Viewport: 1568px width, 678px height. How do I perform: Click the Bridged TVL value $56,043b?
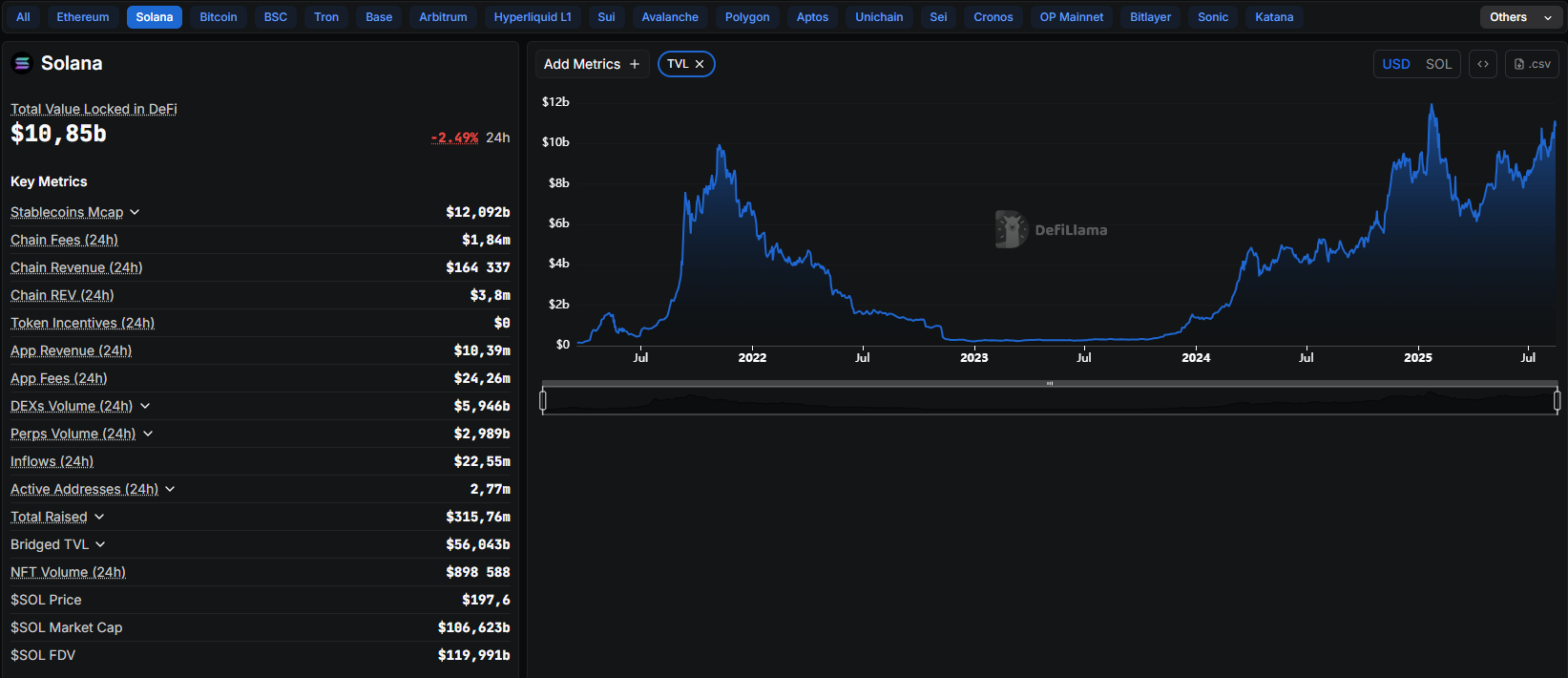(x=478, y=544)
